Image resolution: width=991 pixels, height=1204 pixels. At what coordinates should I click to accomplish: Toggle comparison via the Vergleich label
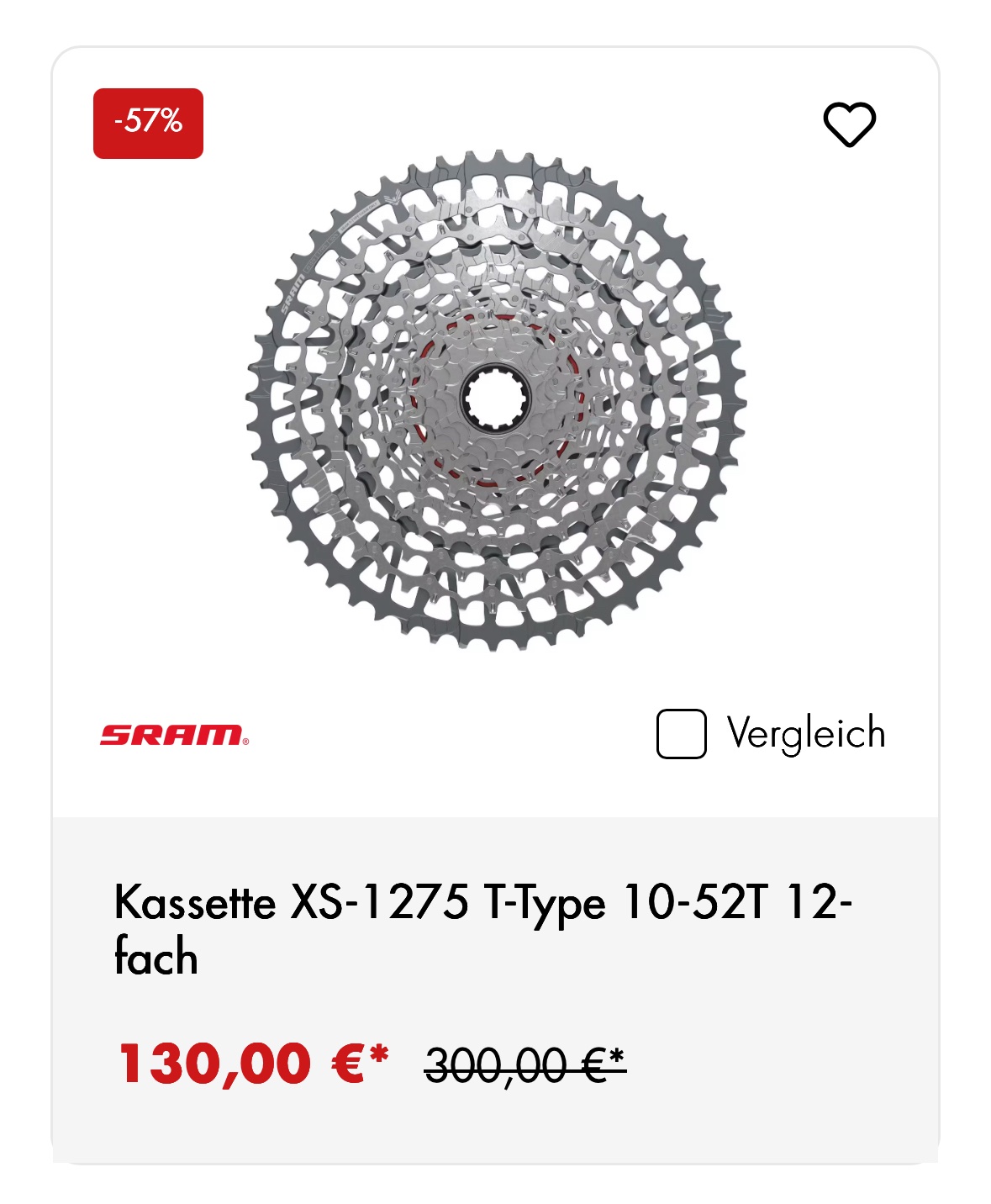click(x=805, y=733)
